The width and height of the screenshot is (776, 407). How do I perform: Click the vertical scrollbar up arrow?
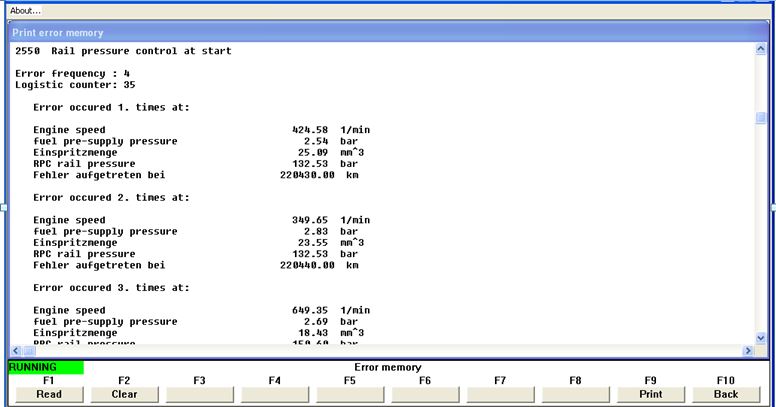(761, 50)
